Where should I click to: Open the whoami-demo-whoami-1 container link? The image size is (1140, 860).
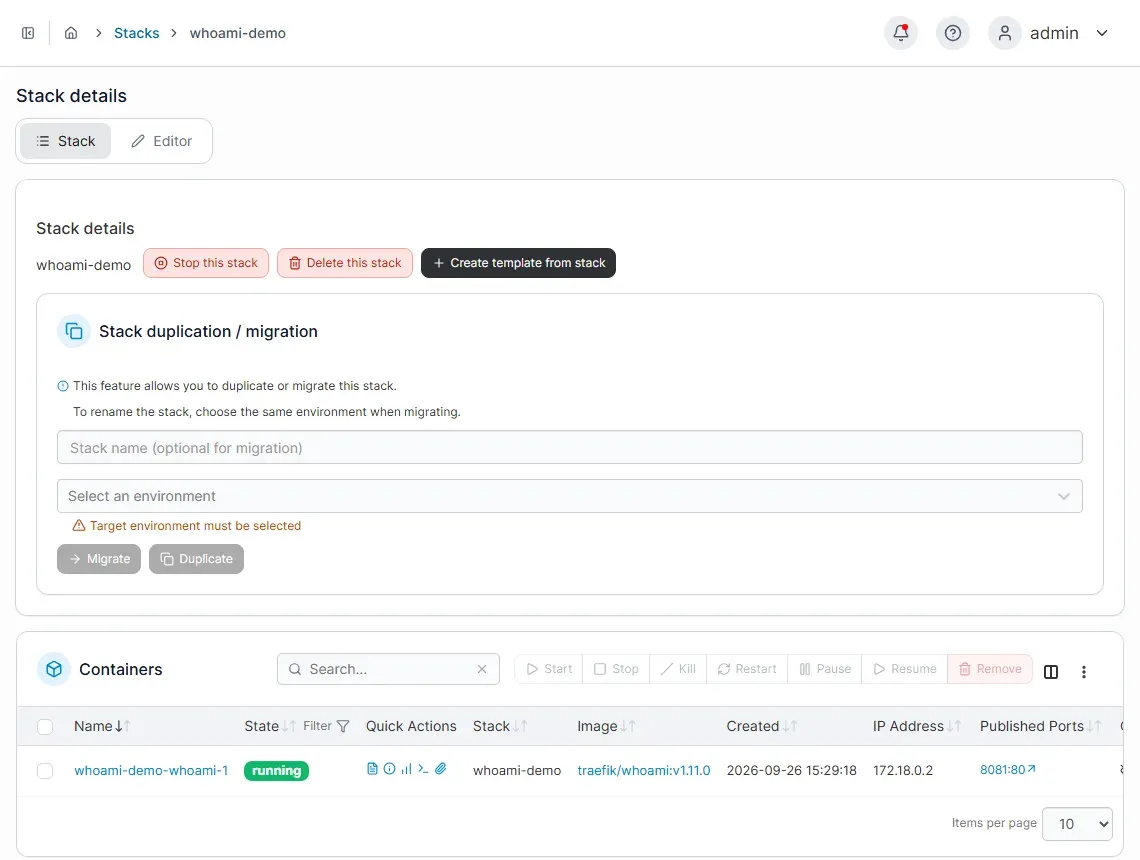pos(150,771)
